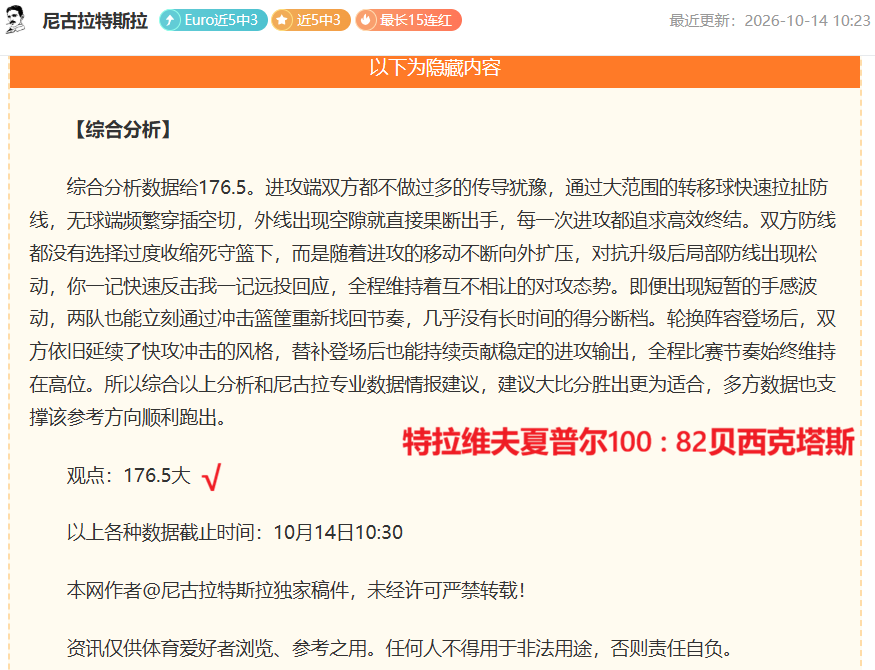
Task: Click the up-arrow icon in Euro badge
Action: click(x=170, y=21)
